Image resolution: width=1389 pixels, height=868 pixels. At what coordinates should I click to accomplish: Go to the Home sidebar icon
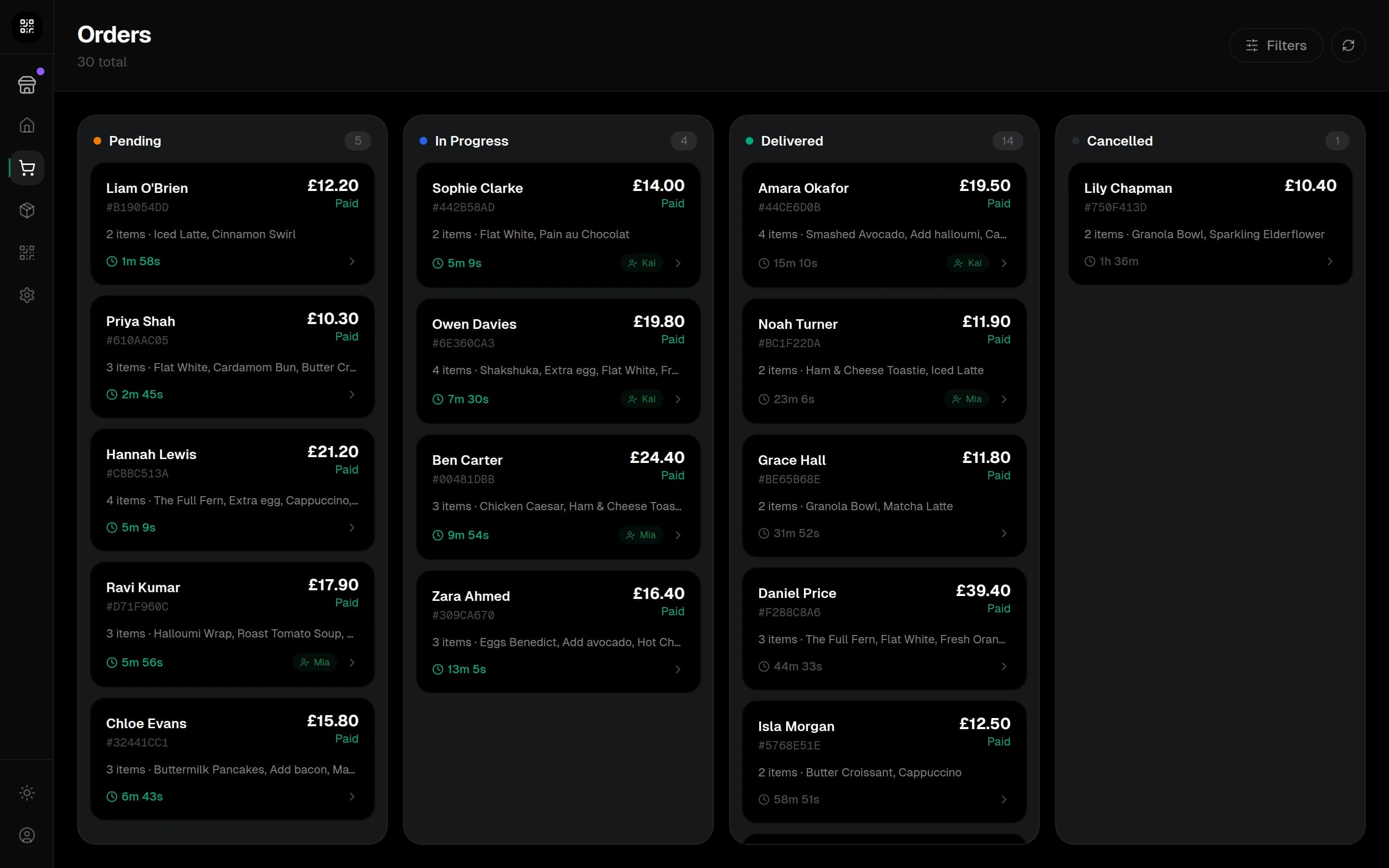(27, 125)
